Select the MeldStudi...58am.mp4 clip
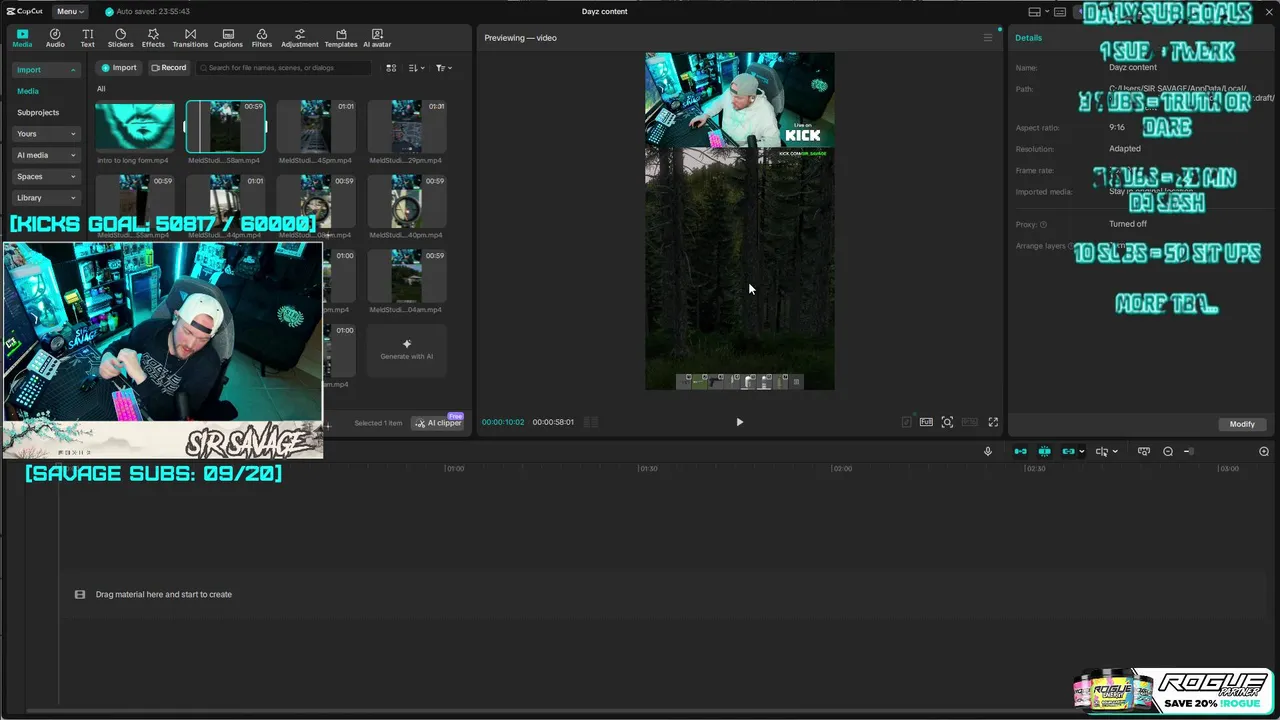 click(x=226, y=126)
